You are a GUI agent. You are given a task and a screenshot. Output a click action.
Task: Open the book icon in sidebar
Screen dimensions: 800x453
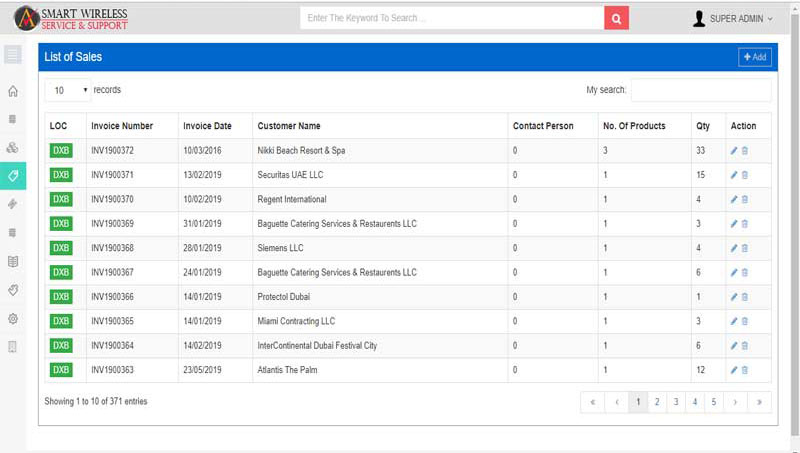(x=13, y=262)
